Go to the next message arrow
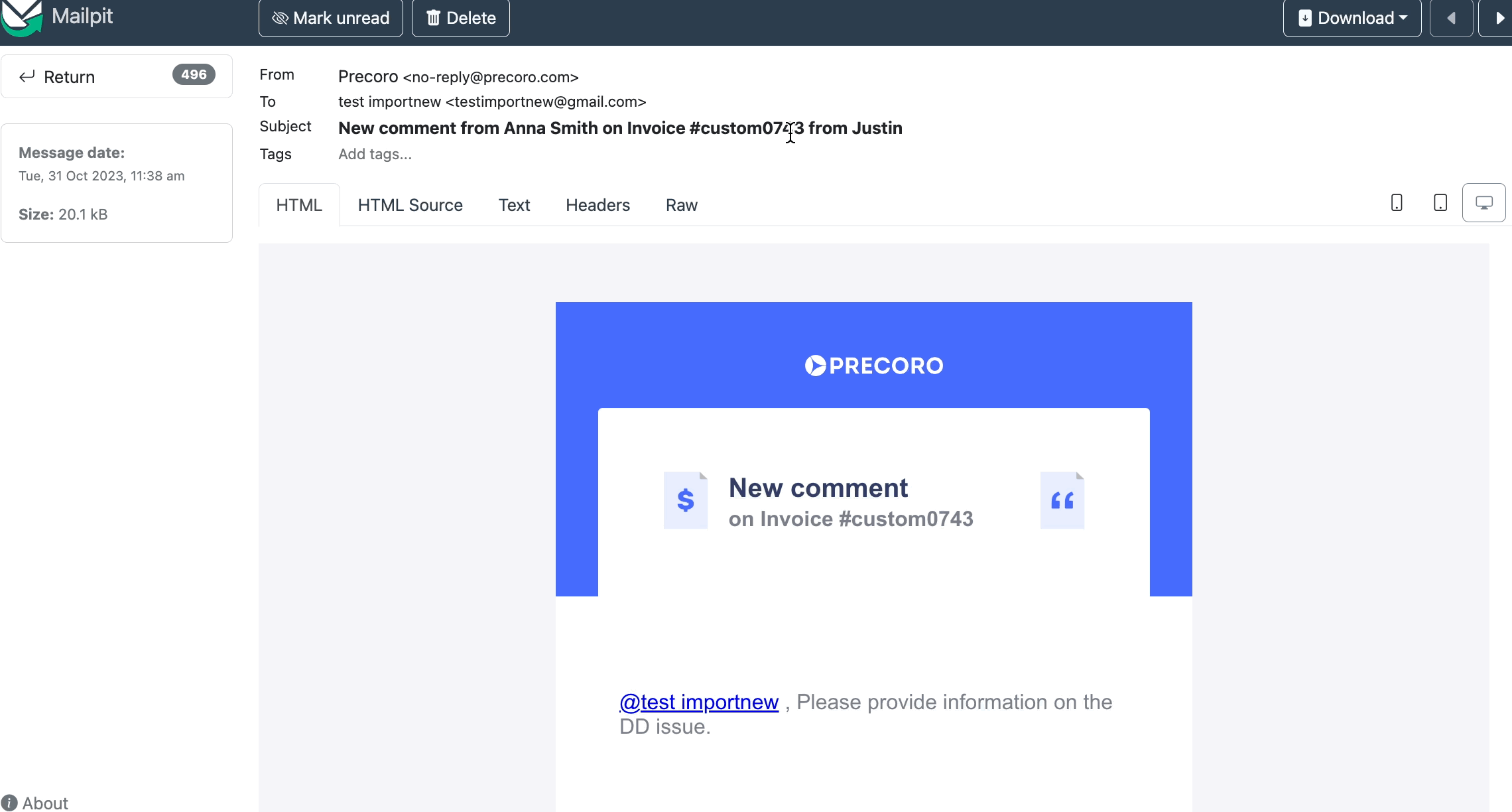The height and width of the screenshot is (812, 1512). (x=1497, y=18)
